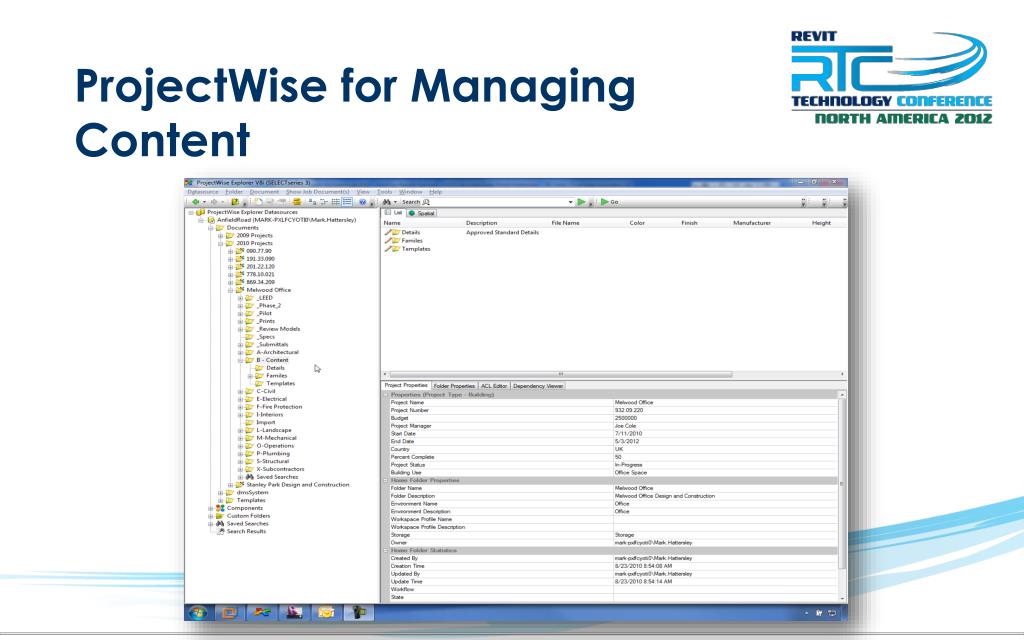1024x640 pixels.
Task: Show hidden system tray icons arrow
Action: pyautogui.click(x=806, y=613)
